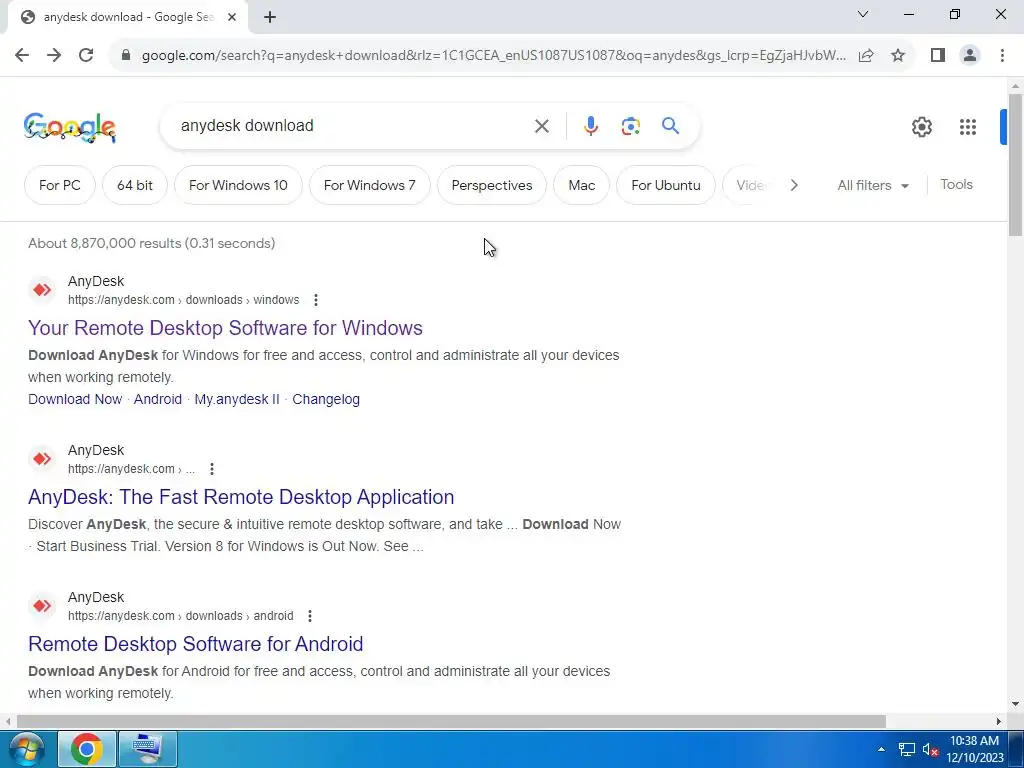The height and width of the screenshot is (768, 1024).
Task: Open the tab search chevron in title bar
Action: tap(863, 14)
